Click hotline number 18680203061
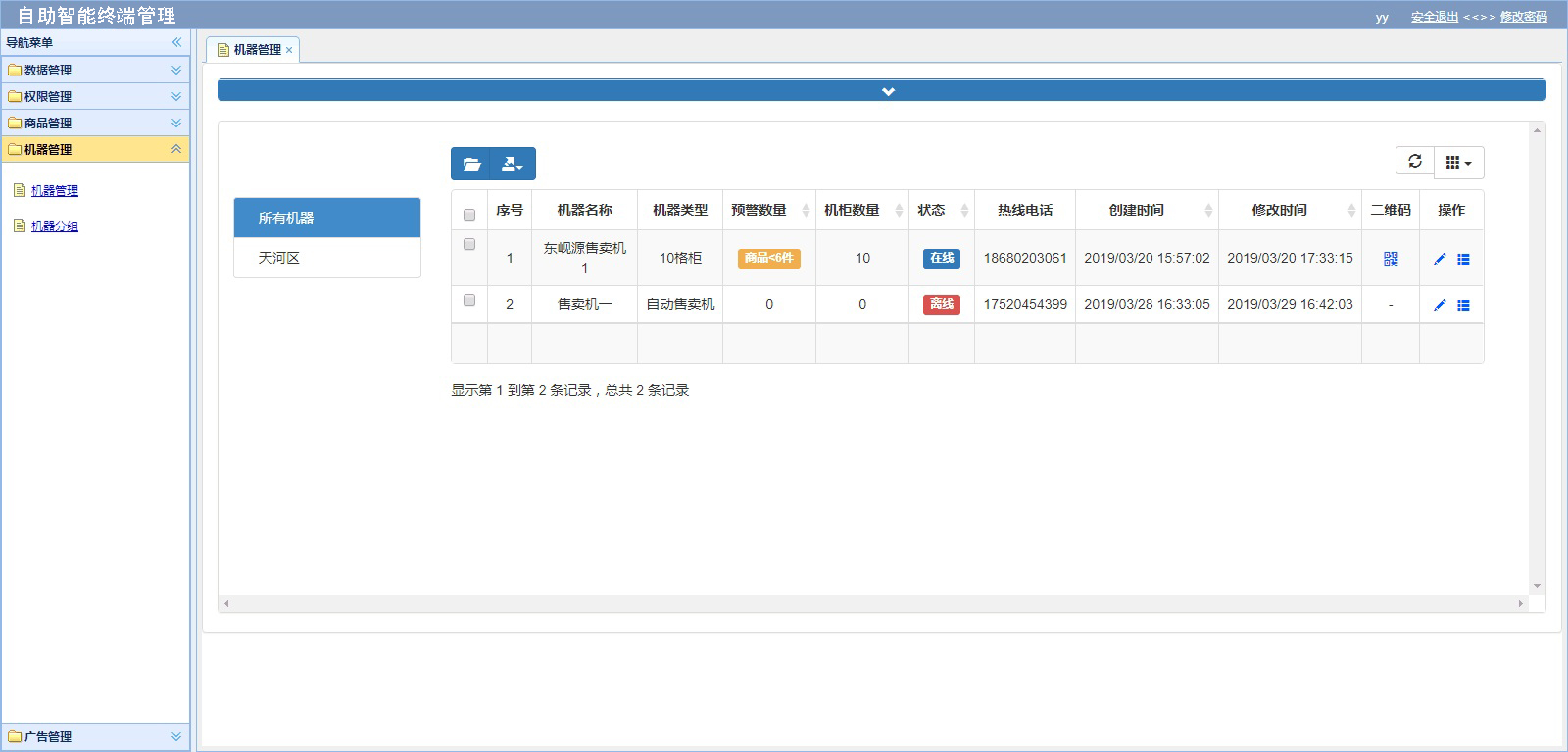1568x752 pixels. point(1025,258)
